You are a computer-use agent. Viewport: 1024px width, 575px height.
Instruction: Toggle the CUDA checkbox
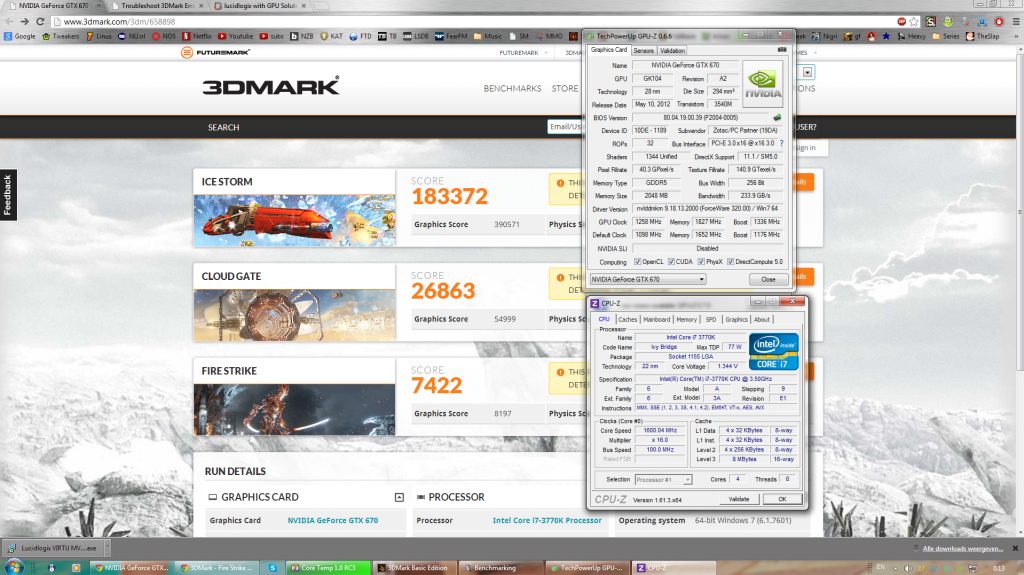pyautogui.click(x=671, y=262)
